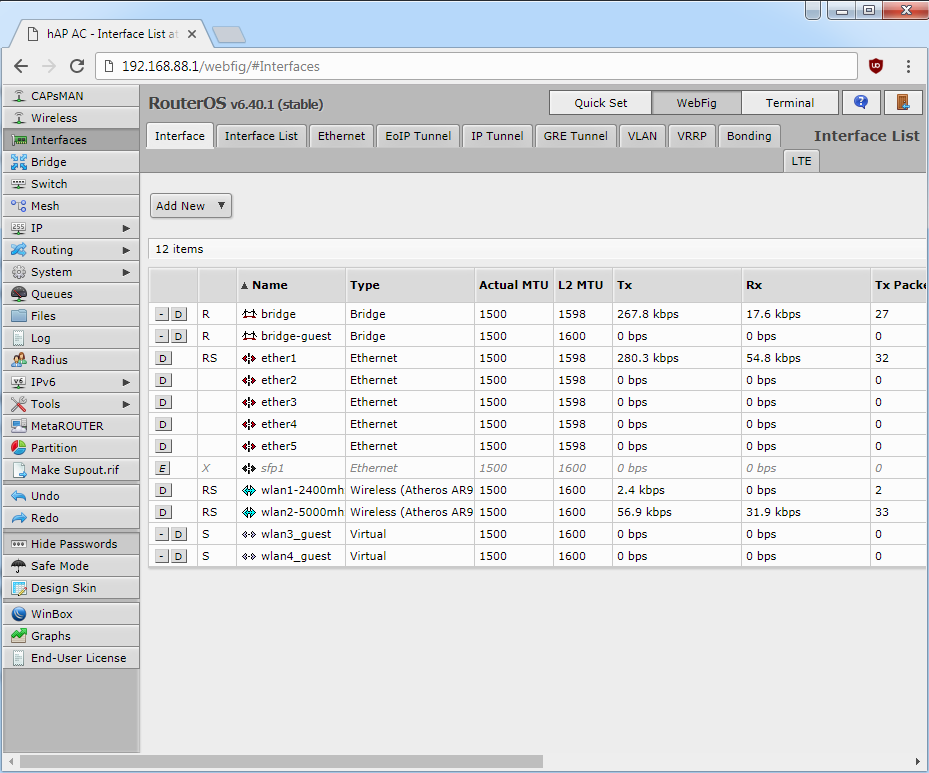929x773 pixels.
Task: Open the Radius section
Action: click(71, 360)
